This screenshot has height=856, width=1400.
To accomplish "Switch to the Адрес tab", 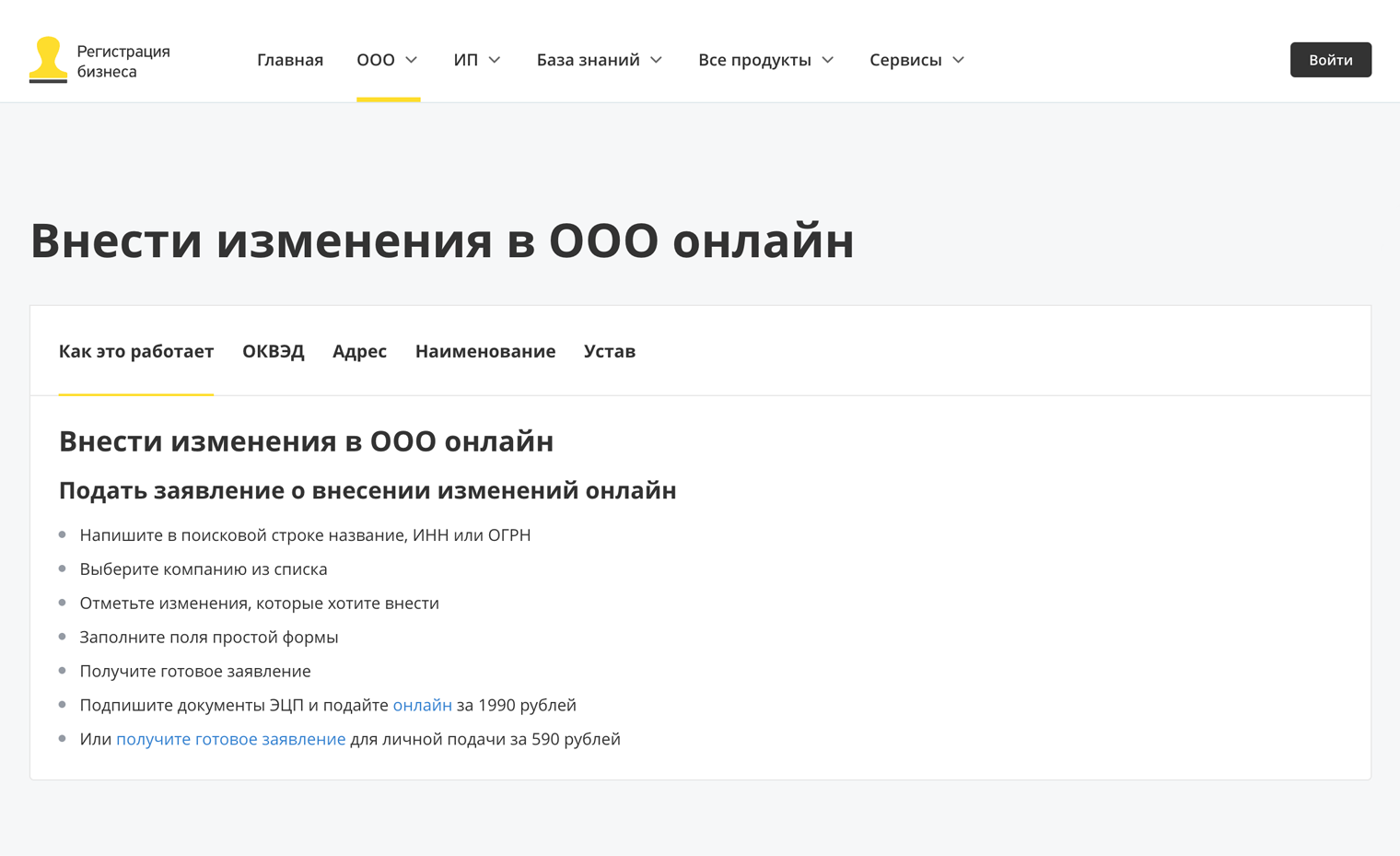I will click(x=359, y=351).
